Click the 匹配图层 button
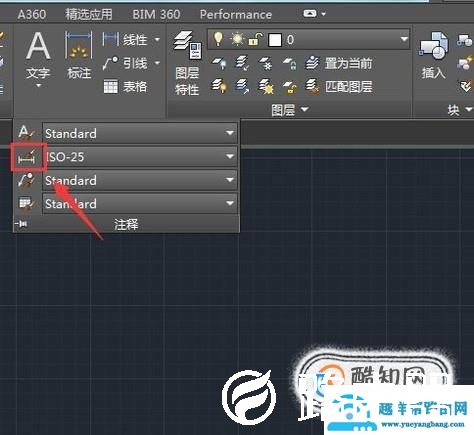Screen dimensions: 474x435 click(x=339, y=87)
